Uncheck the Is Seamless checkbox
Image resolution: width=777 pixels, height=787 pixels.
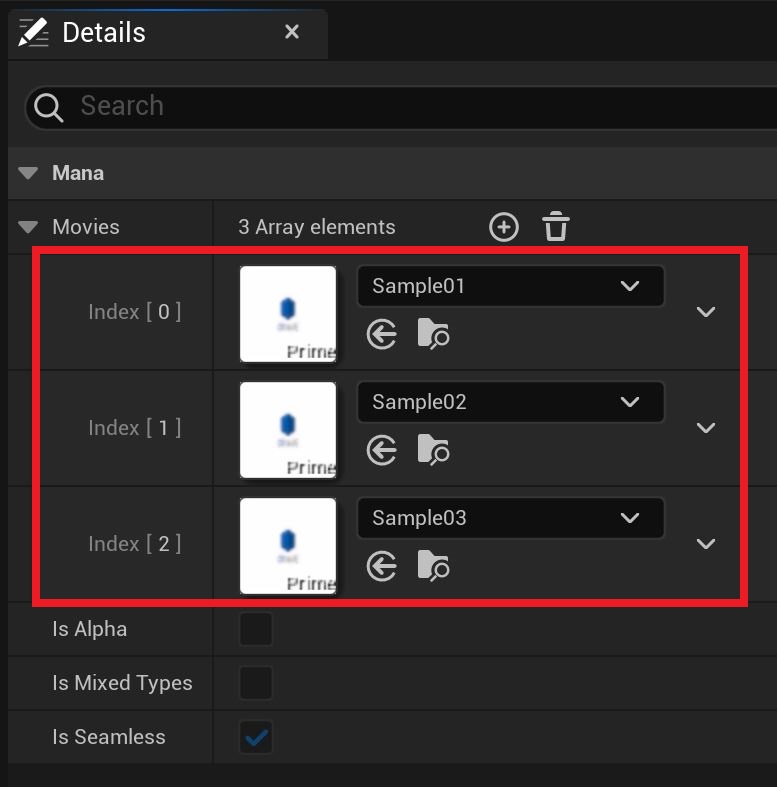[256, 738]
